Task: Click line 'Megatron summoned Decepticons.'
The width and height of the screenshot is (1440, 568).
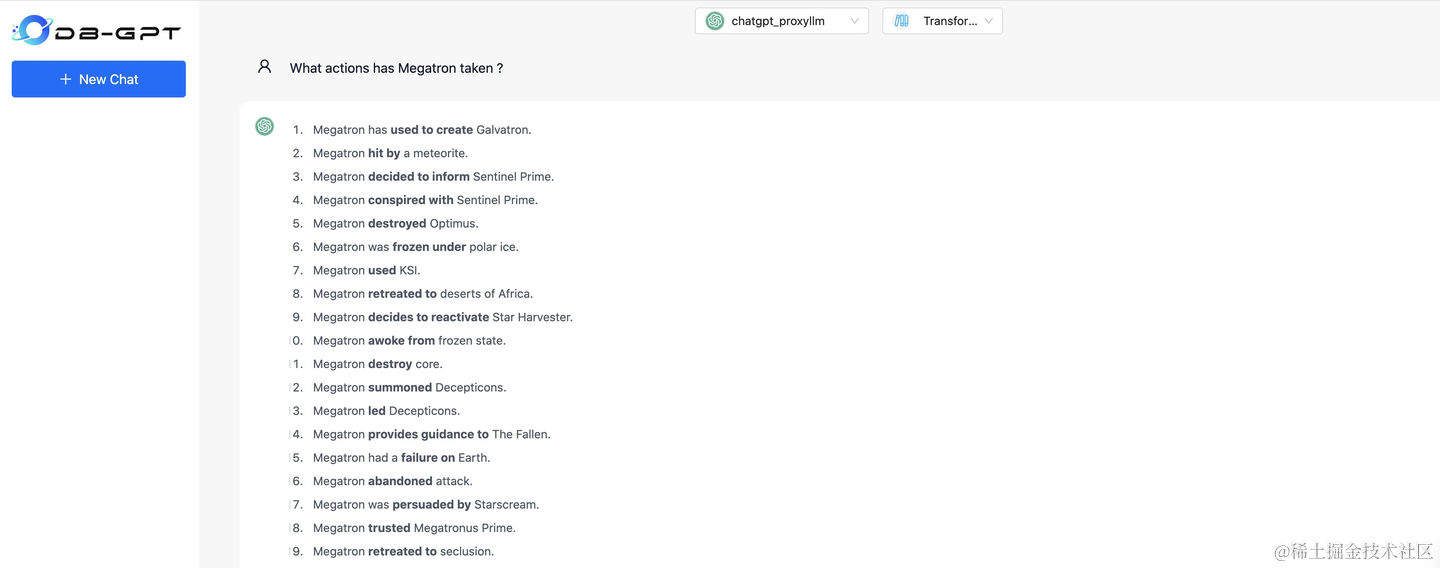Action: (410, 388)
